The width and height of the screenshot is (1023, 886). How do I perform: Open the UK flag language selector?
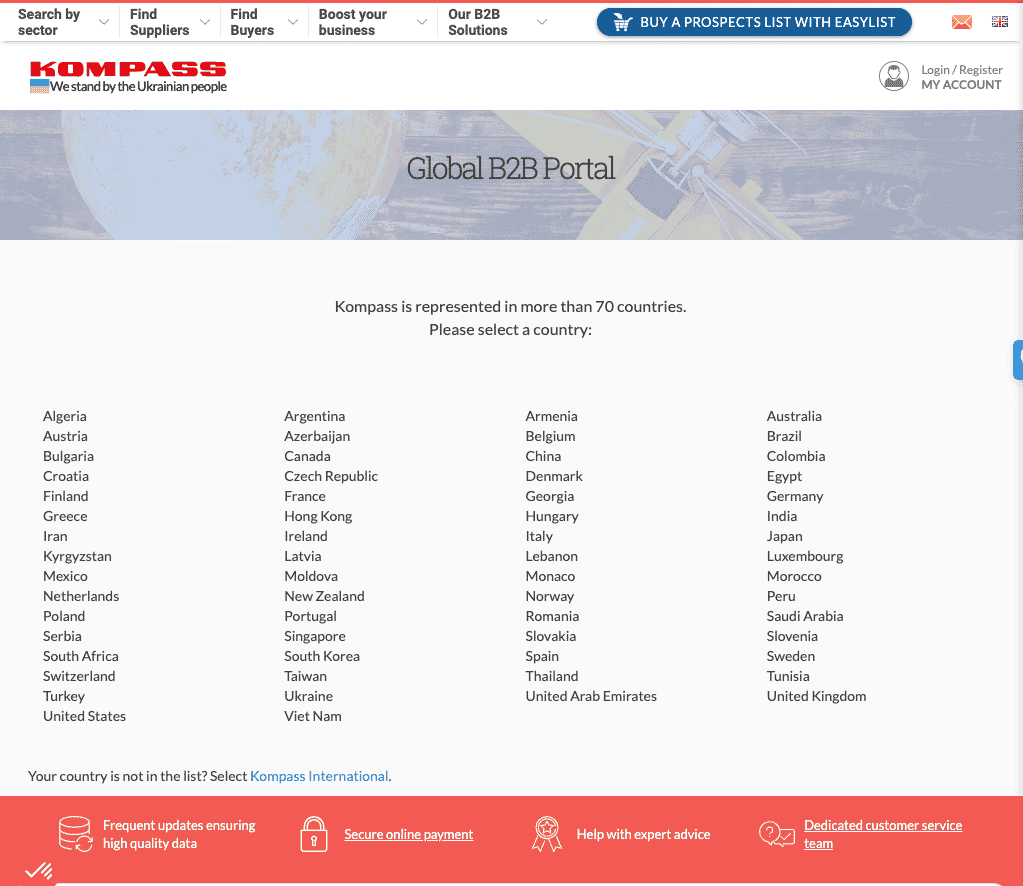1000,22
